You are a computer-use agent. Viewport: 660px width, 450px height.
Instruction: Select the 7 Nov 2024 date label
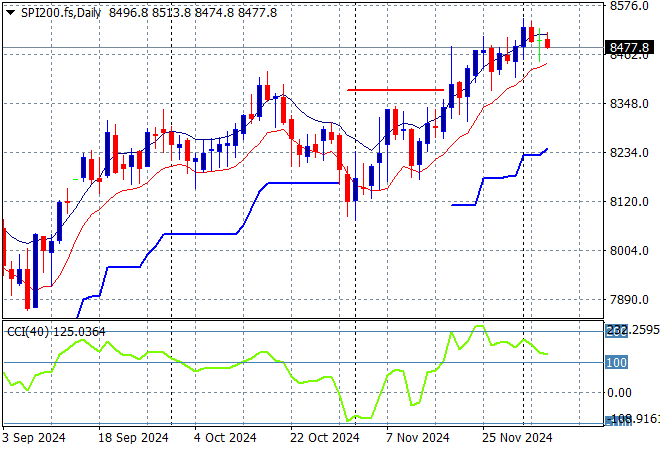coord(418,438)
